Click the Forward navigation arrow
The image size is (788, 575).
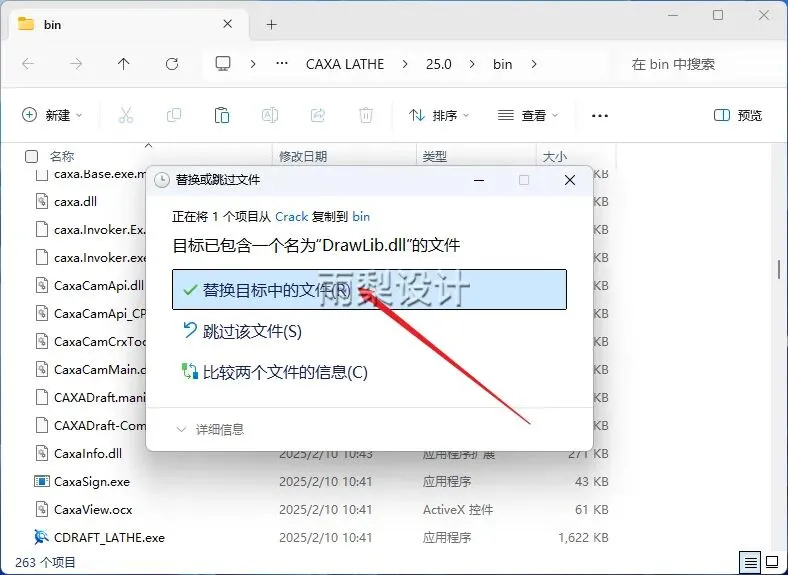(76, 64)
